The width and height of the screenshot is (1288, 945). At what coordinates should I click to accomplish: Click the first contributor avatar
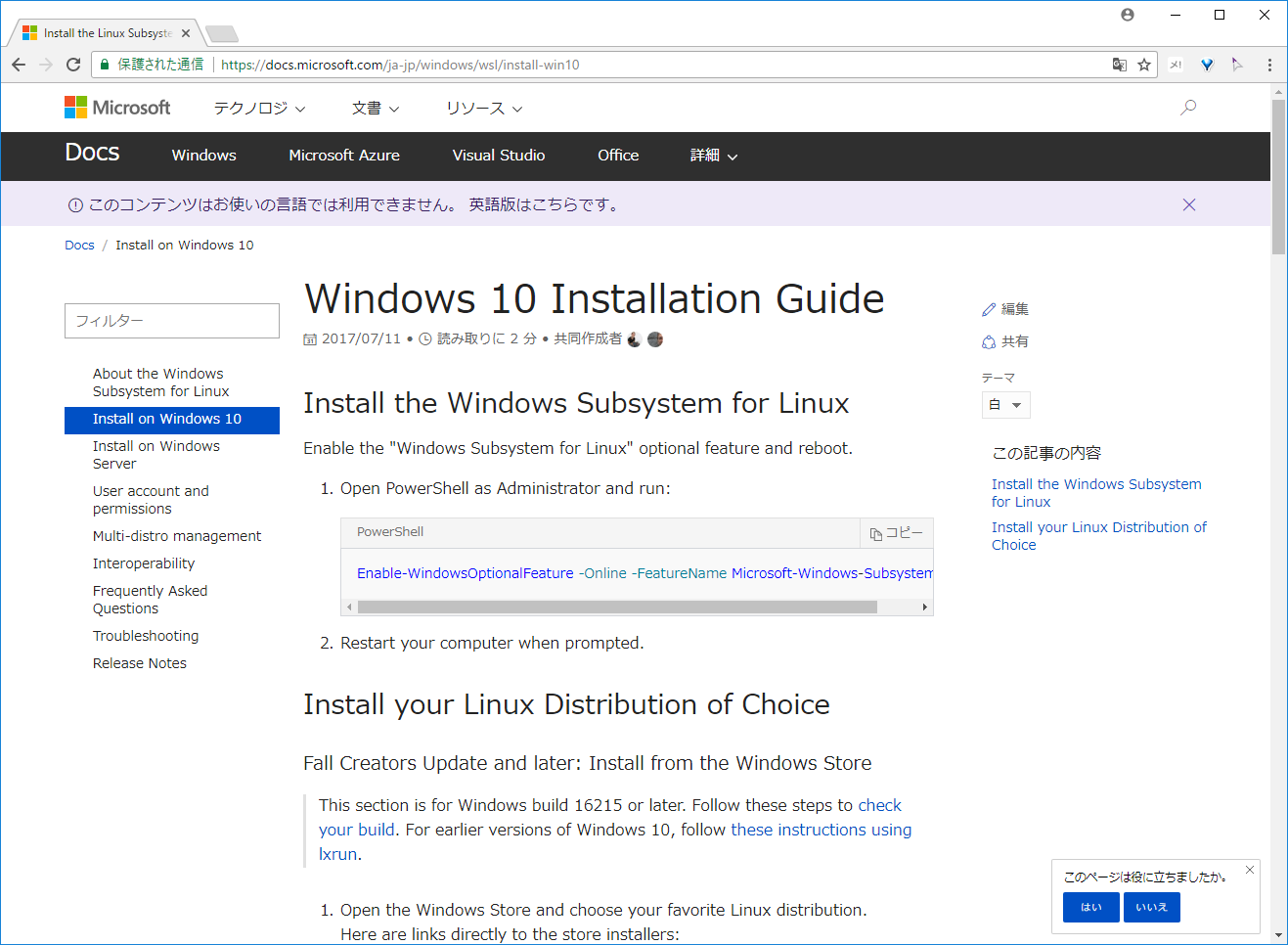point(634,339)
